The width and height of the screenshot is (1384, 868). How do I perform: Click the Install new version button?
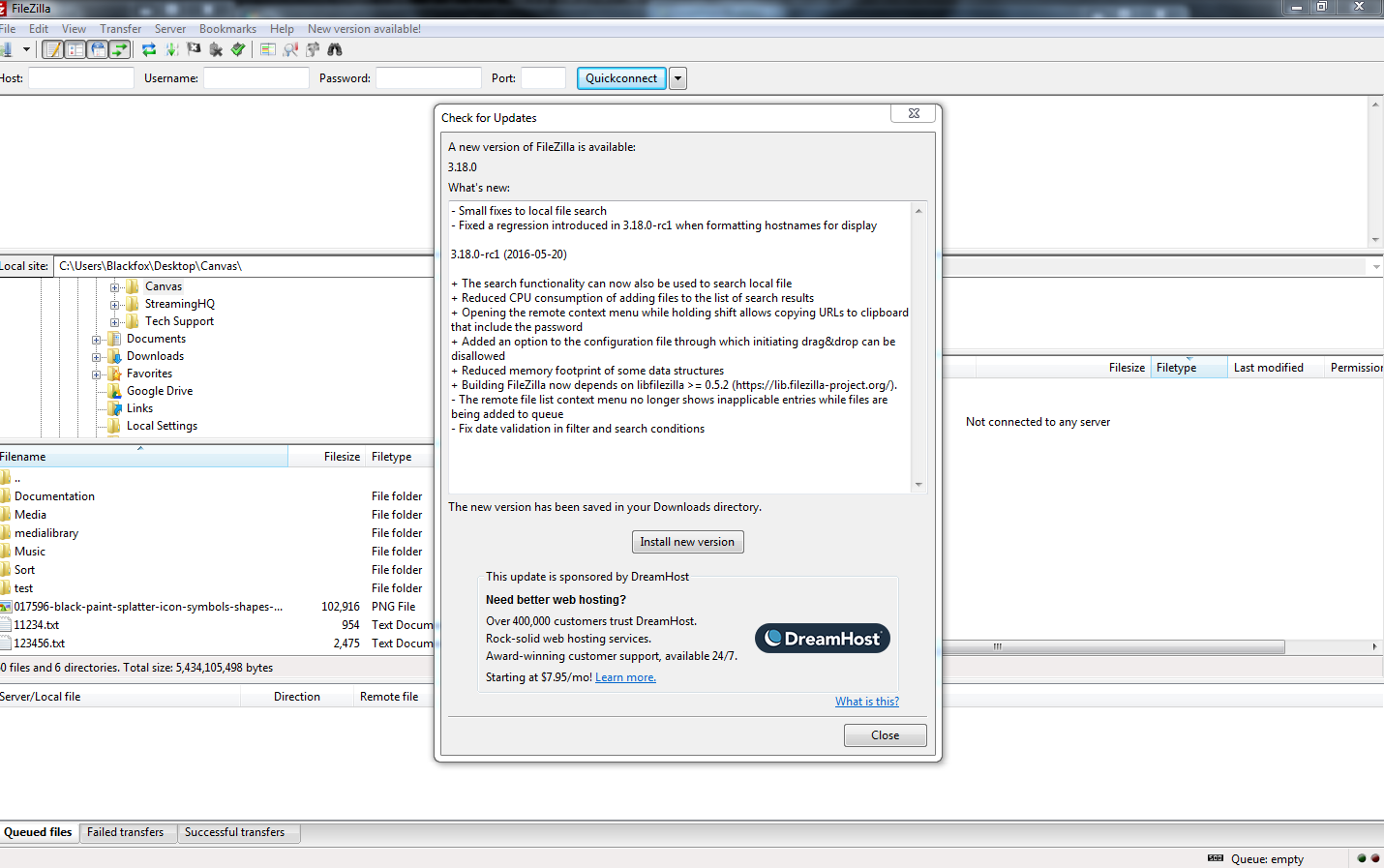(x=687, y=542)
